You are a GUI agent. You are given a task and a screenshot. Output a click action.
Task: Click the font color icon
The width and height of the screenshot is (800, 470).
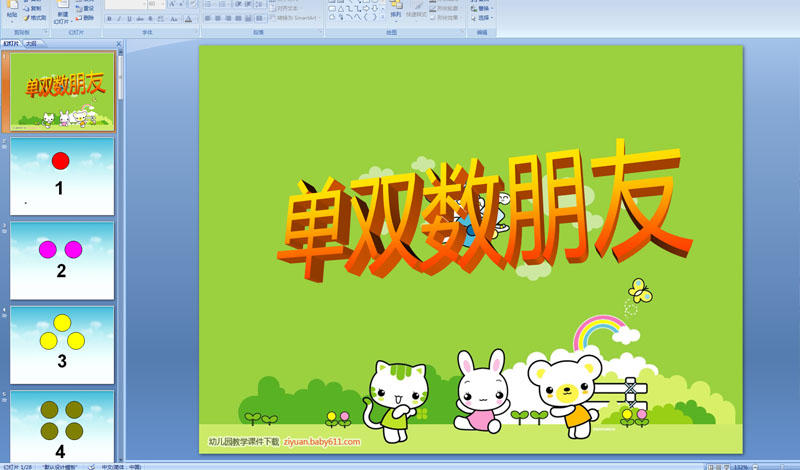[x=187, y=18]
